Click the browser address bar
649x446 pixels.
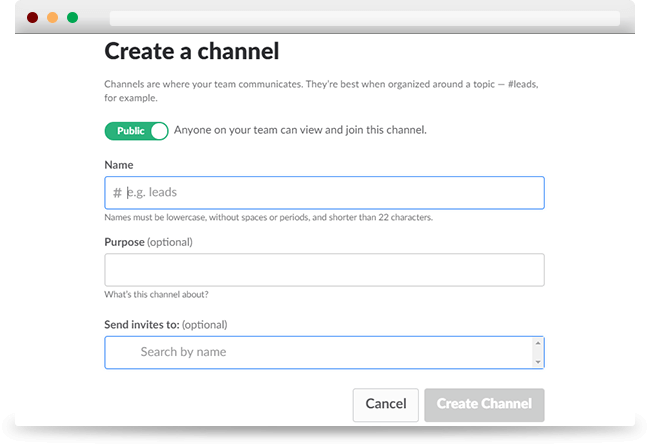click(x=365, y=18)
